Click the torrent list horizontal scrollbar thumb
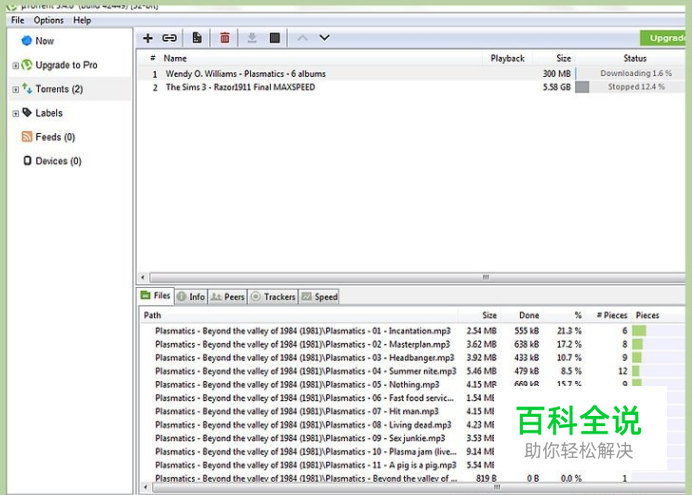Image resolution: width=692 pixels, height=495 pixels. [x=417, y=278]
